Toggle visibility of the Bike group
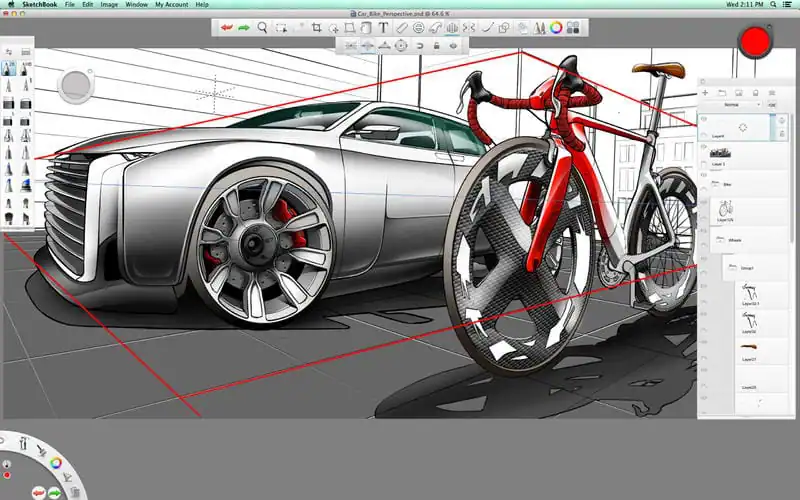800x500 pixels. point(704,175)
